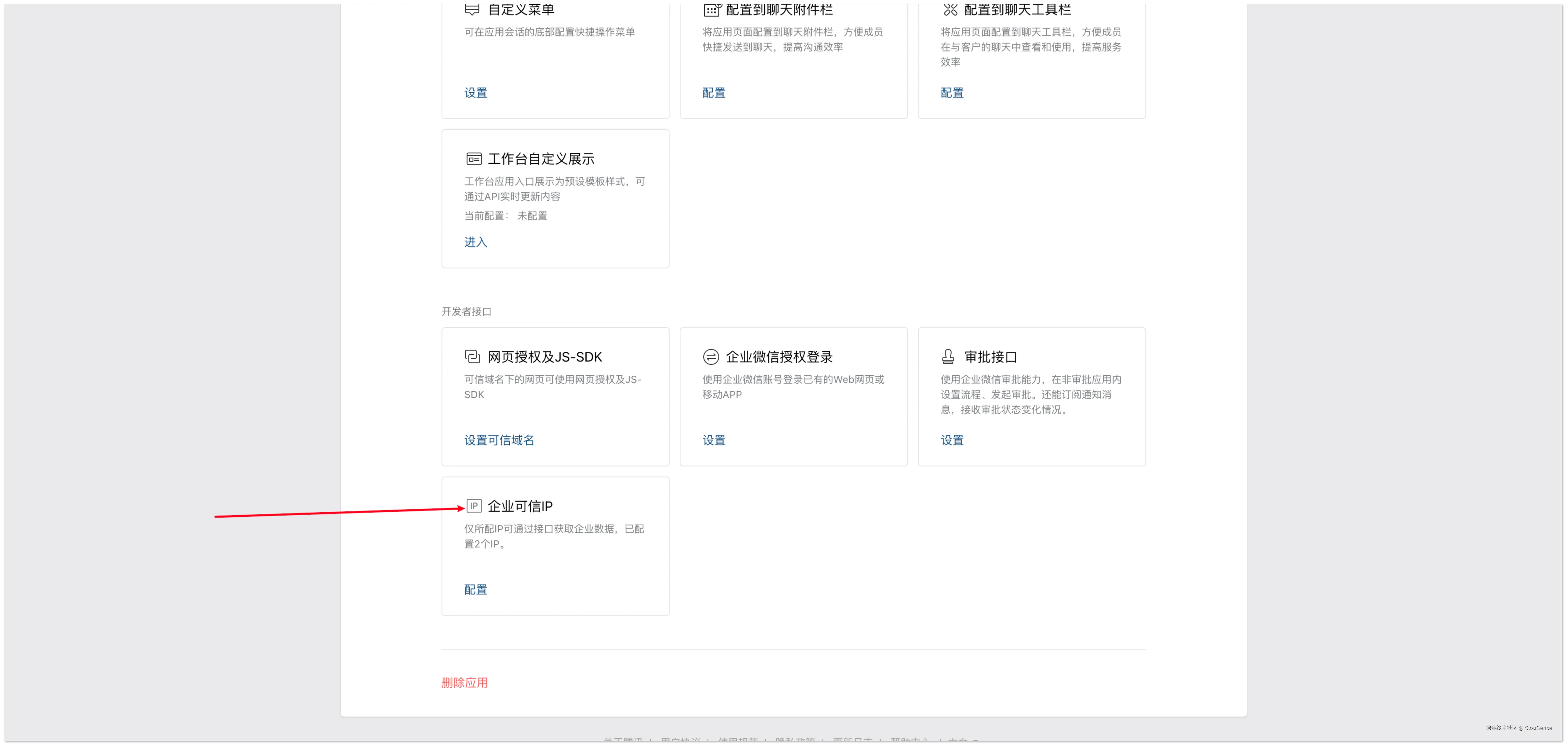Screen dimensions: 1568x747
Task: Click 设置可信域名 link
Action: point(499,440)
